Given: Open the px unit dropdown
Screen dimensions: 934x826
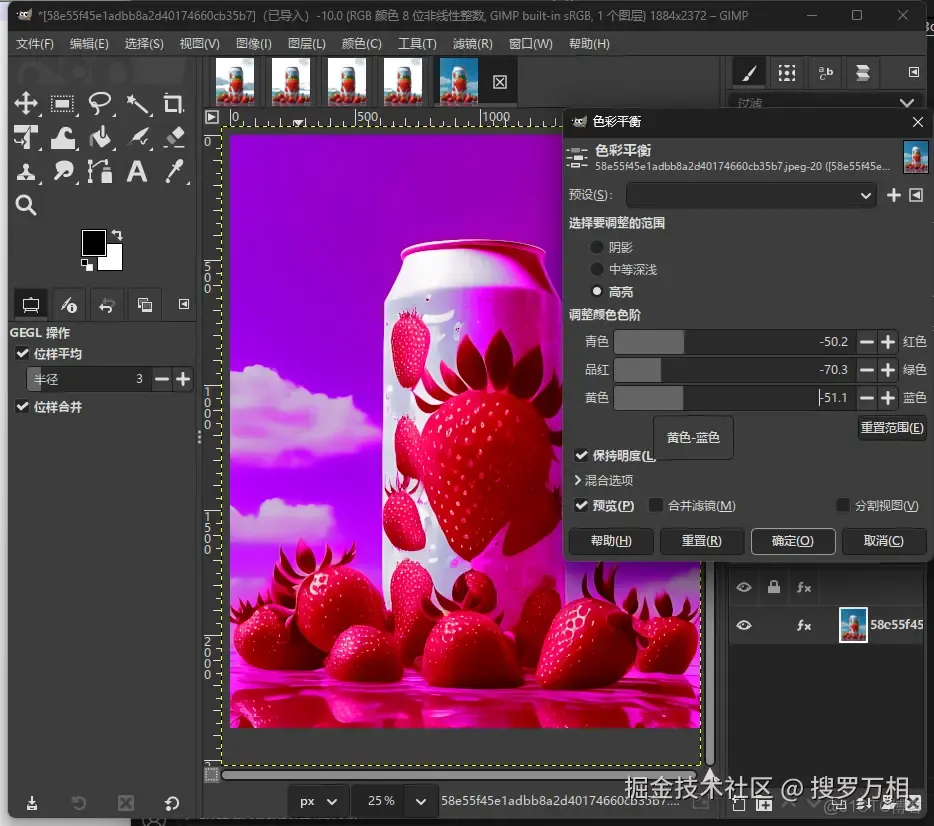Looking at the screenshot, I should click(x=319, y=801).
